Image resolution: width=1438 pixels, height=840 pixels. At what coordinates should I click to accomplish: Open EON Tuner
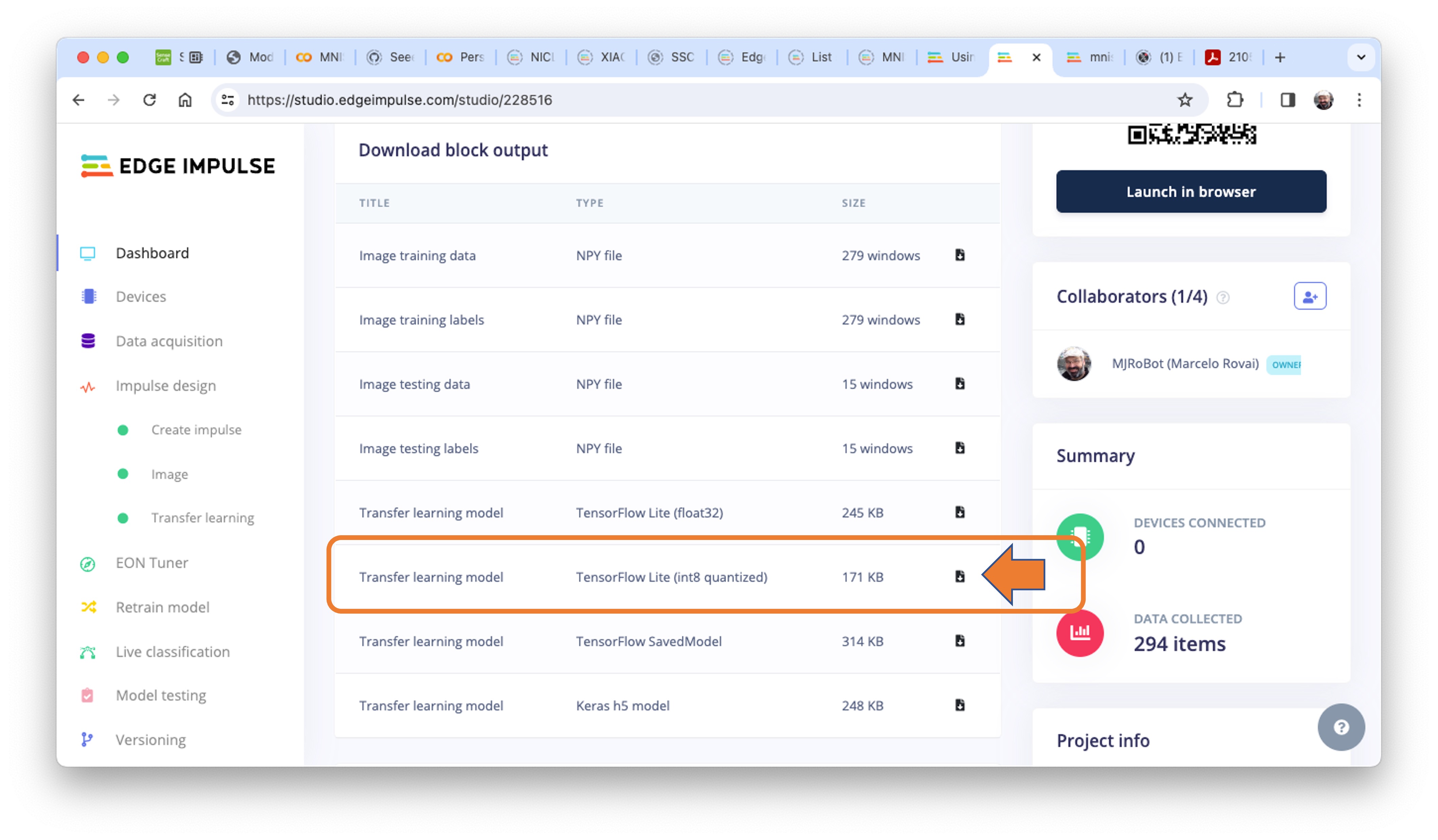point(152,563)
